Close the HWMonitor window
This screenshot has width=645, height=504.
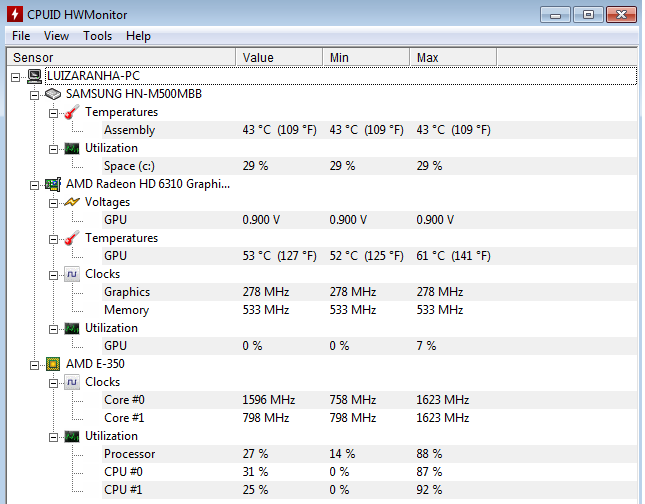pyautogui.click(x=622, y=15)
